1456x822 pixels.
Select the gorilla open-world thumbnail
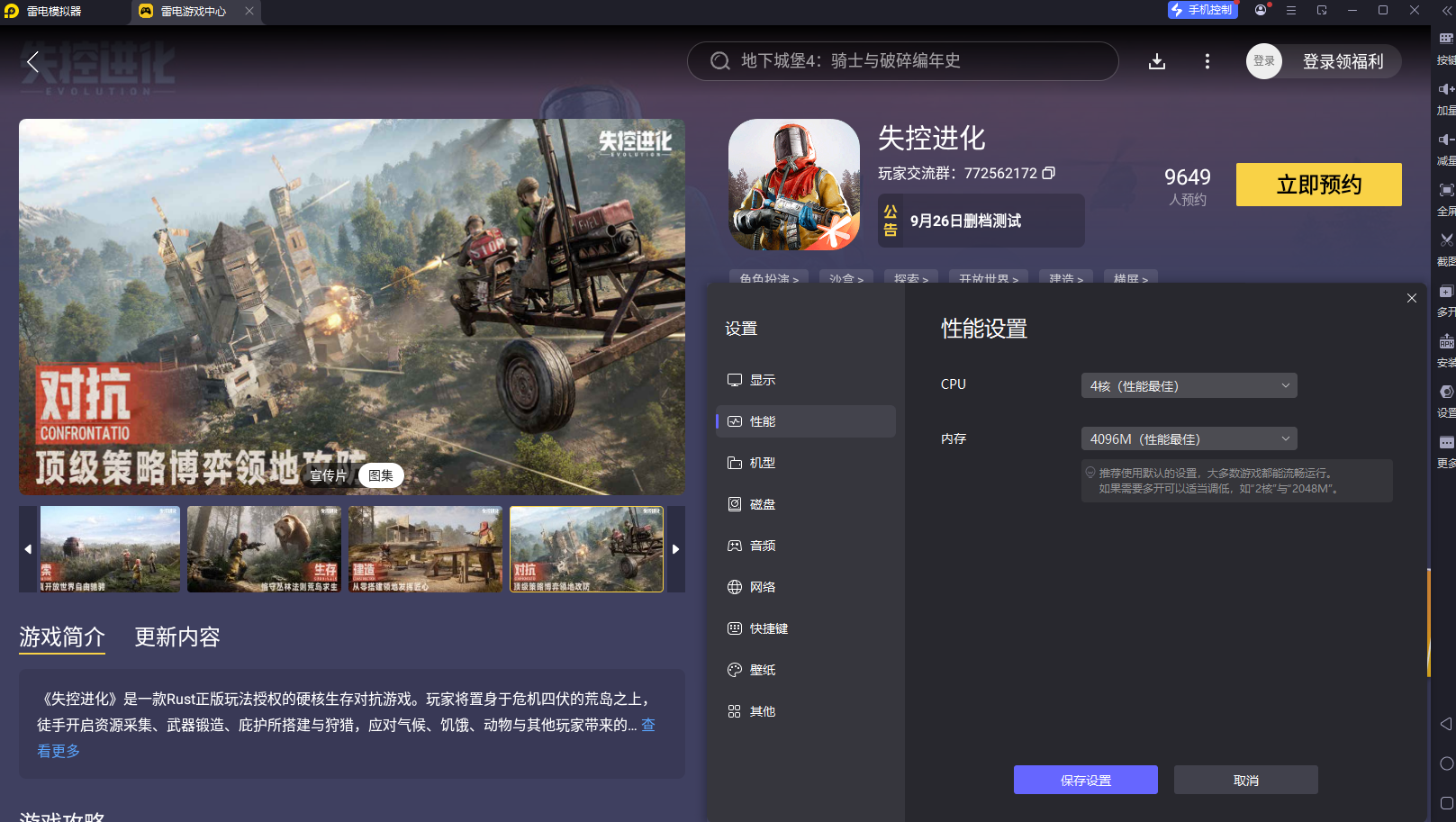tap(110, 549)
